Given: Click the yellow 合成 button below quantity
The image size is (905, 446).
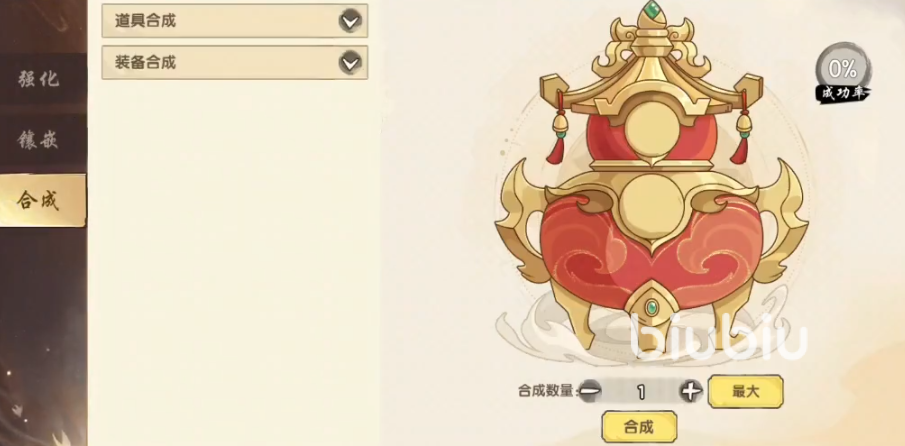Looking at the screenshot, I should pos(639,427).
